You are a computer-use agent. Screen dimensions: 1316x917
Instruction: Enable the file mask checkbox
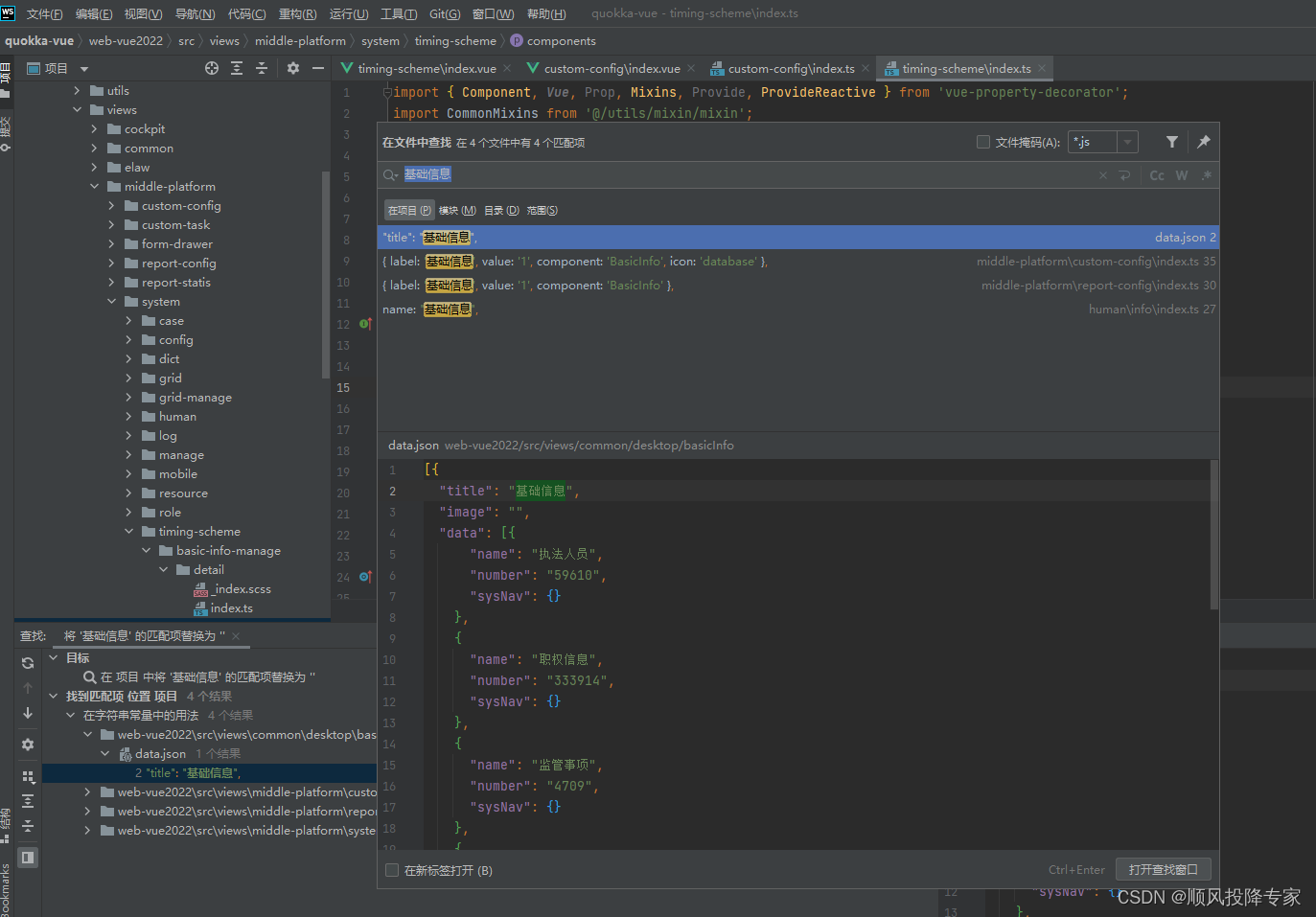tap(982, 142)
